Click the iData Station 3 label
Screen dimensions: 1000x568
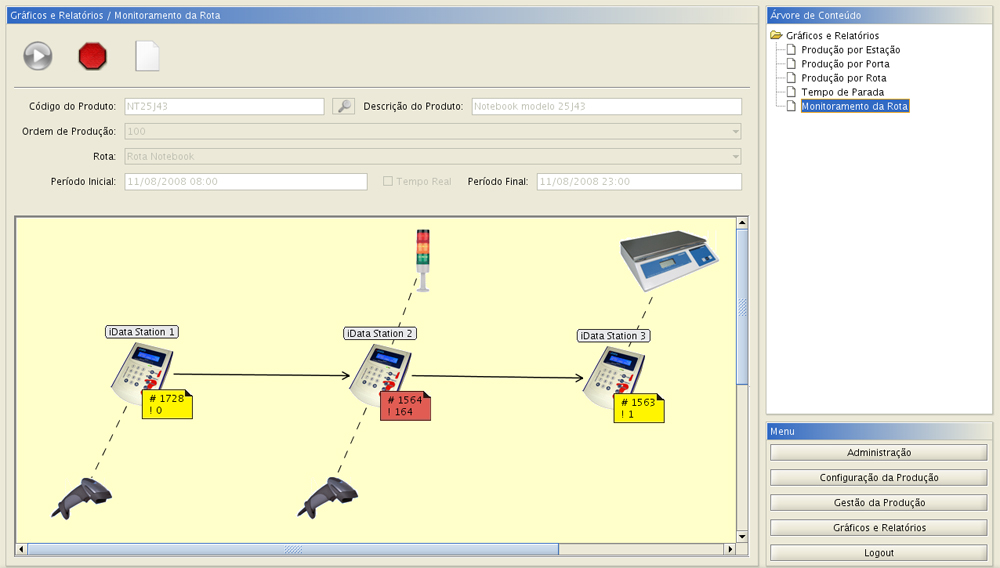614,336
